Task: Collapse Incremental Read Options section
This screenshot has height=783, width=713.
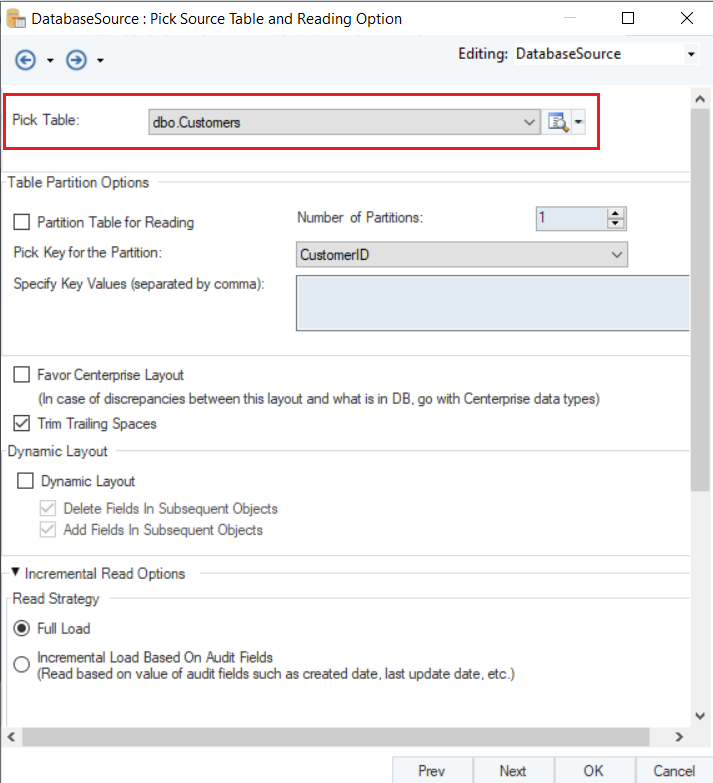Action: [x=17, y=573]
